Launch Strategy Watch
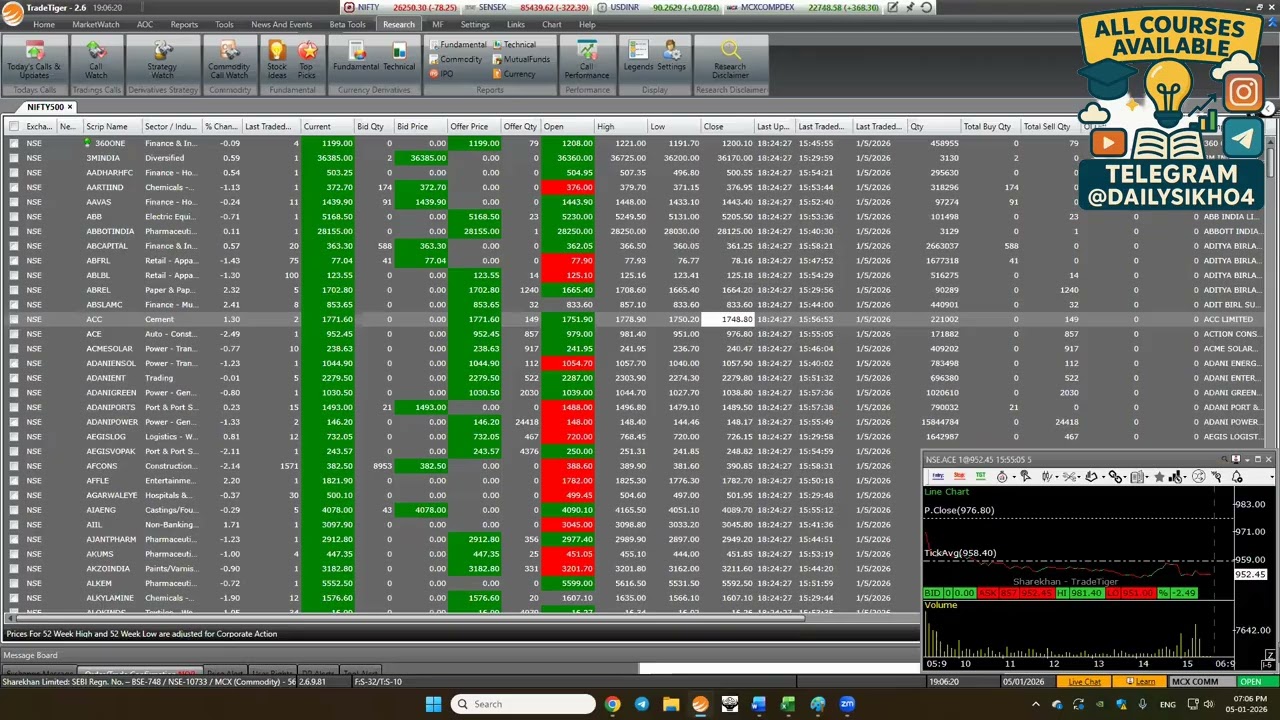Screen dimensions: 1280x720 pos(162,59)
